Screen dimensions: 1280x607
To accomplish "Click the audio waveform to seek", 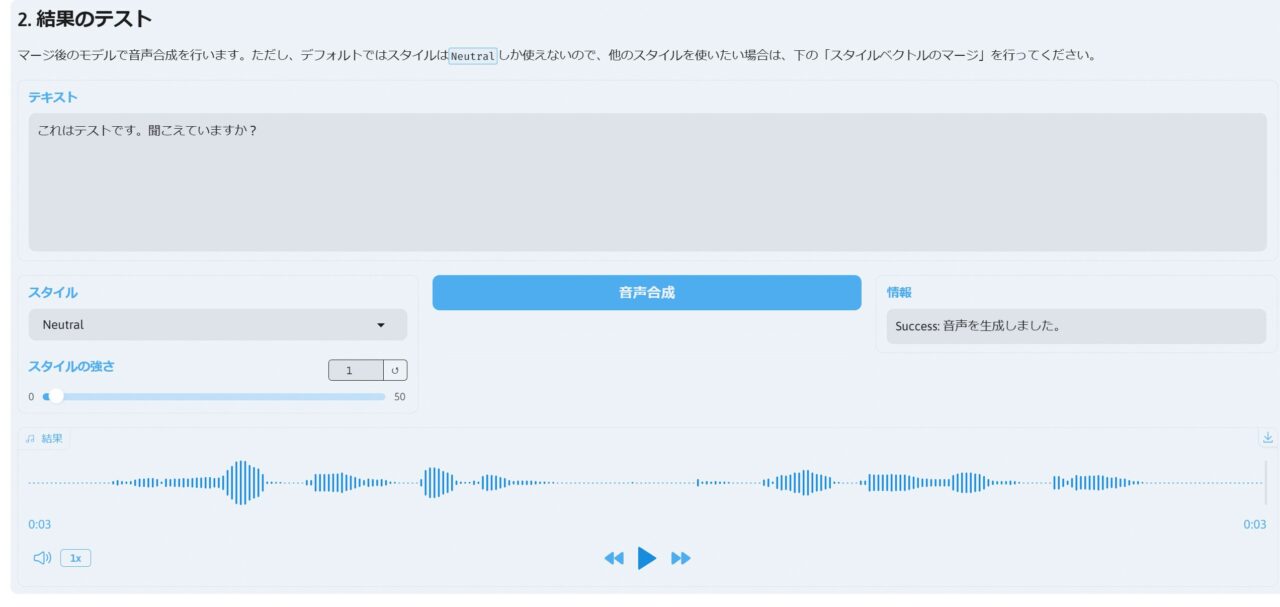I will [647, 483].
